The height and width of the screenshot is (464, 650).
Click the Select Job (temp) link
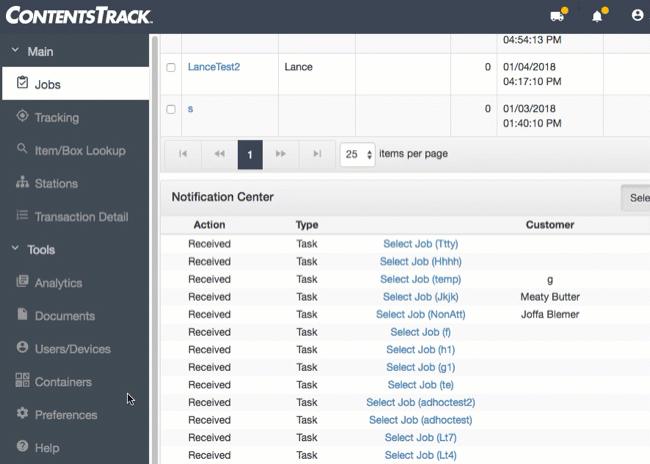[420, 279]
